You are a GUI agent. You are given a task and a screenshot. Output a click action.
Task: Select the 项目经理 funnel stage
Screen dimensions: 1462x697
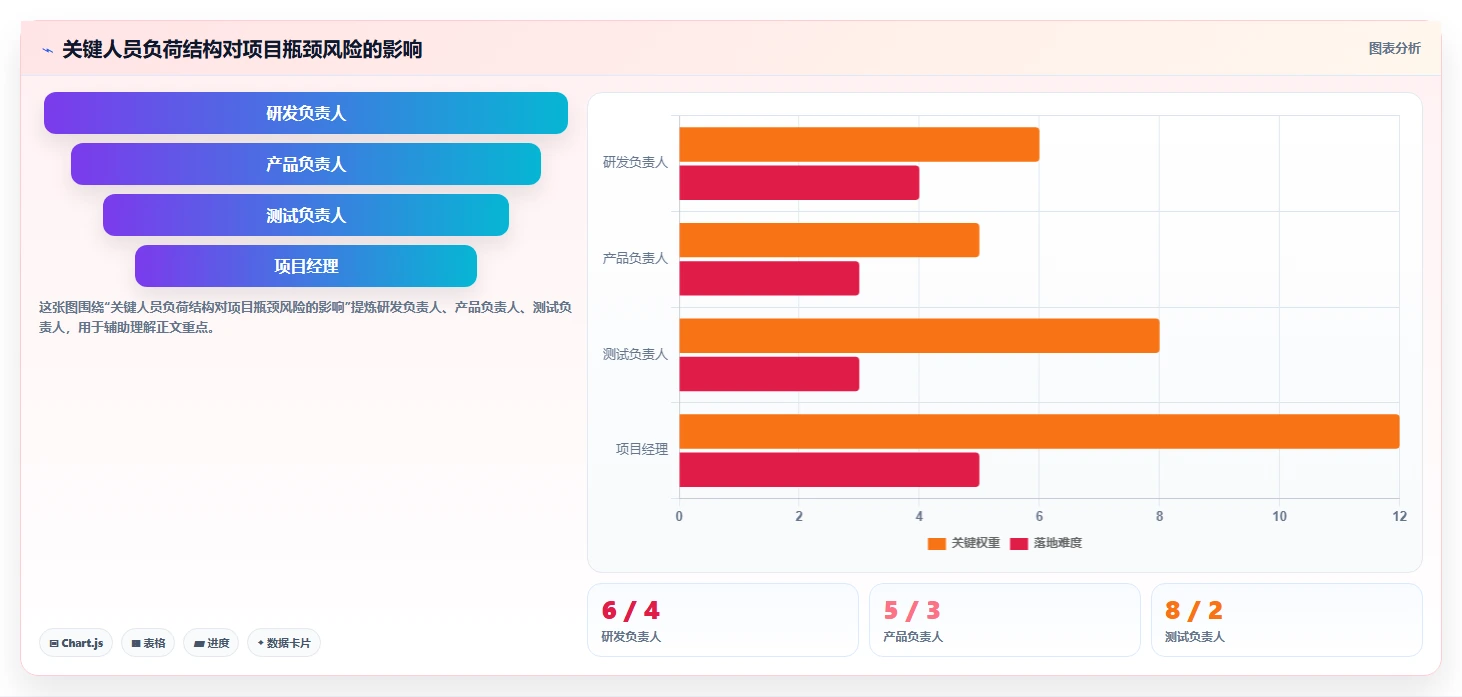click(x=306, y=266)
